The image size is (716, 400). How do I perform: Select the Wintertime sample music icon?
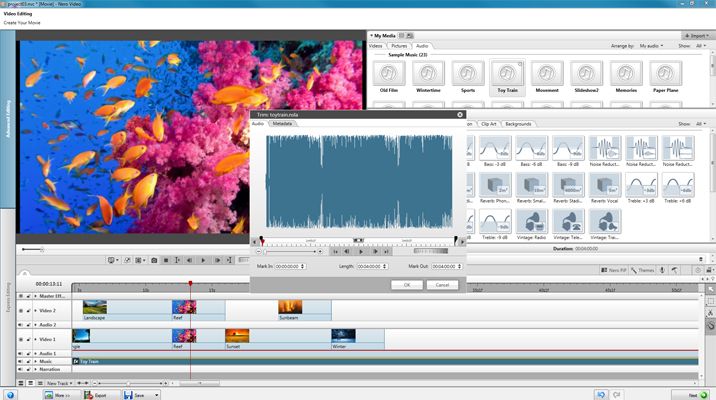(x=426, y=74)
